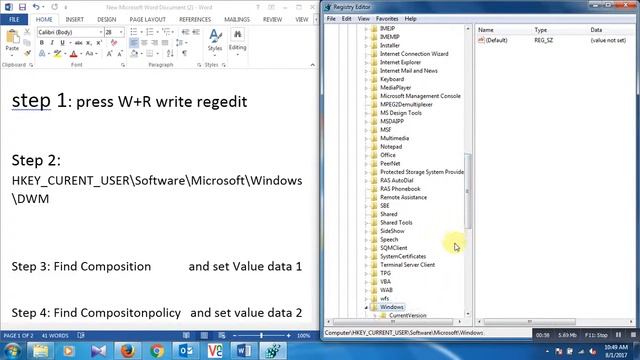This screenshot has width=640, height=360.
Task: Click the Paste clipboard icon
Action: (12, 37)
